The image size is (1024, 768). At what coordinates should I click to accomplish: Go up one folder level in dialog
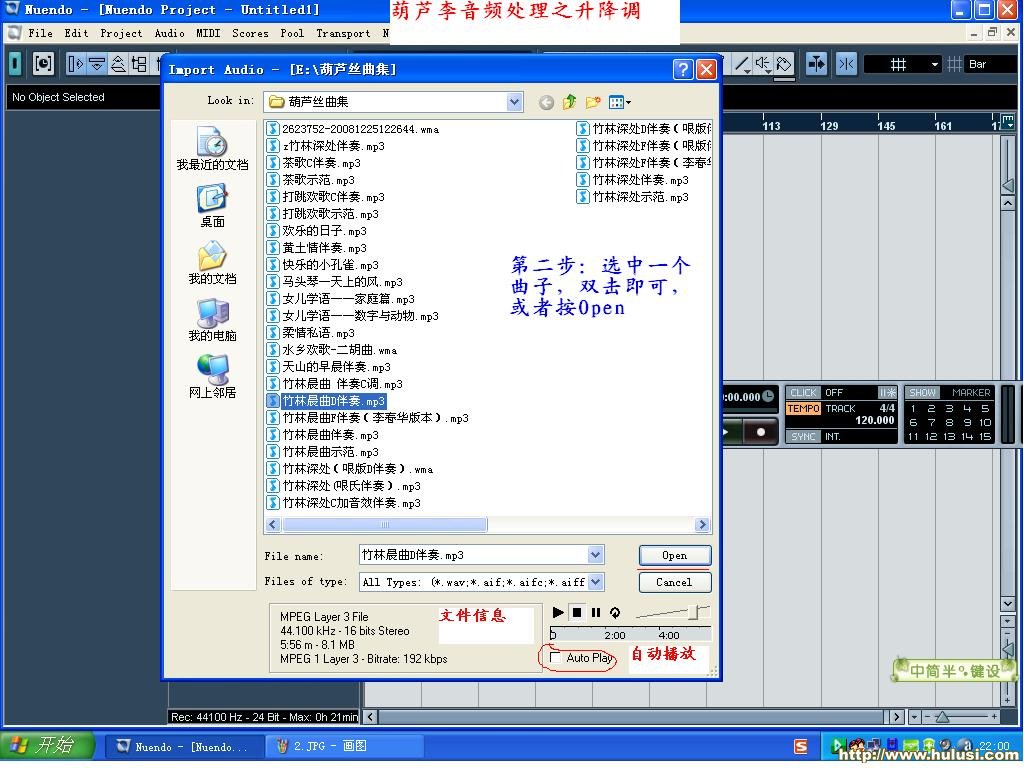click(x=569, y=102)
